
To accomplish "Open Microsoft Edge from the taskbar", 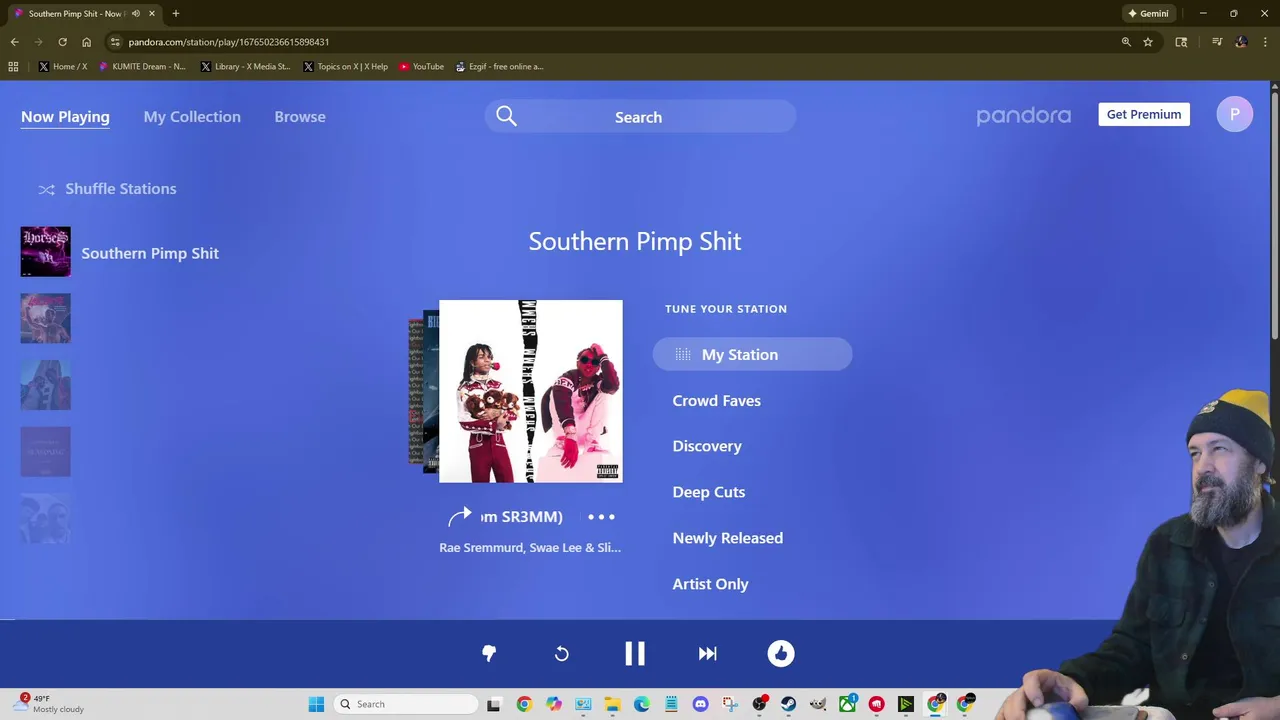I will tap(641, 704).
